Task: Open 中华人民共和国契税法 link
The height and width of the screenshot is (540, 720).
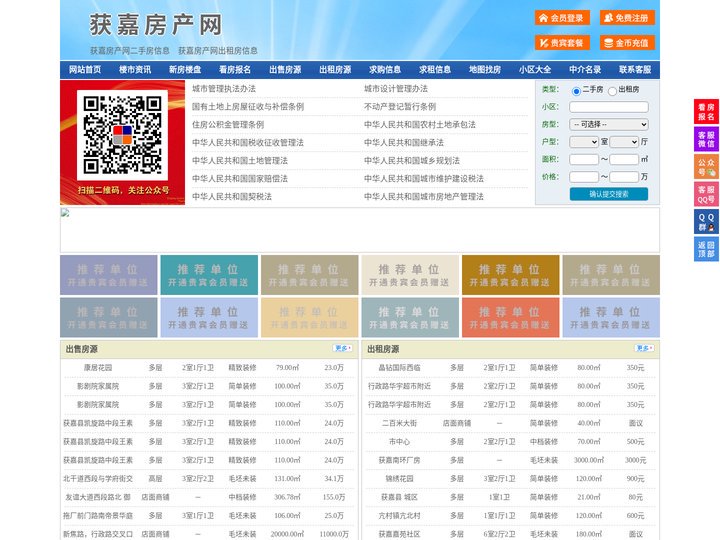Action: click(x=232, y=197)
